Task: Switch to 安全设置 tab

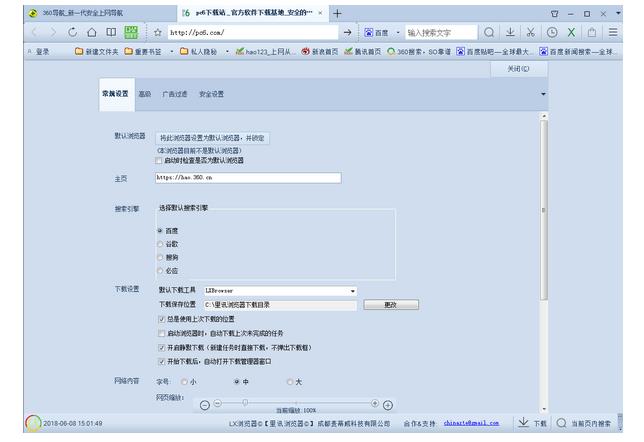Action: 211,94
